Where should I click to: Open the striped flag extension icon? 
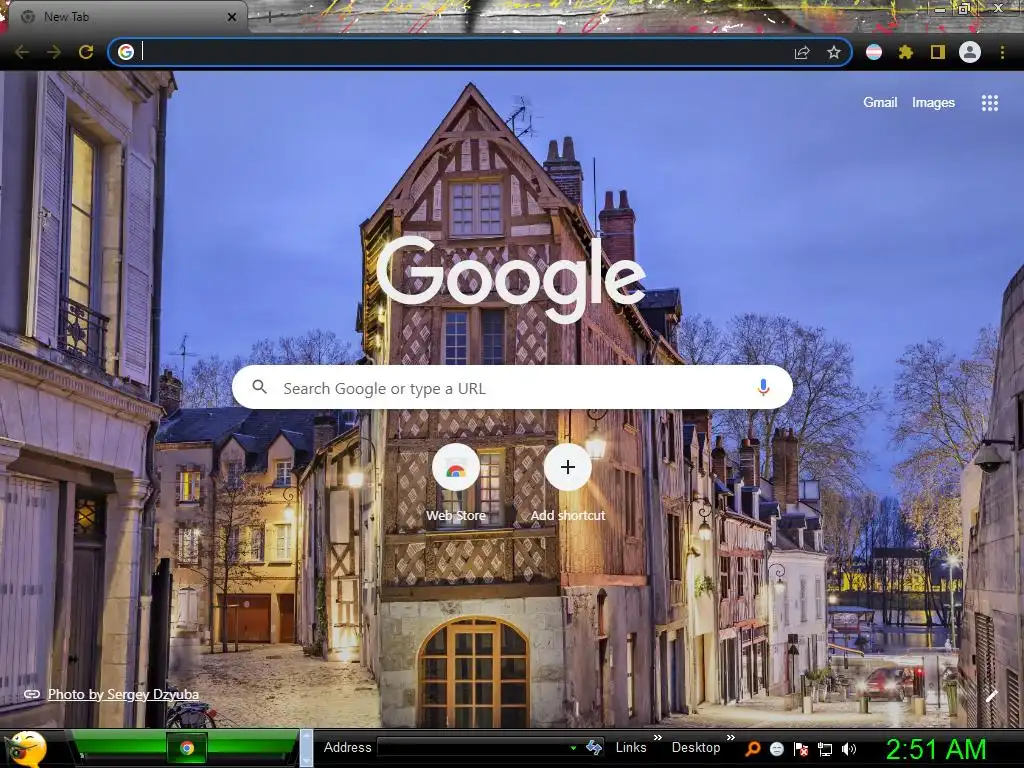pyautogui.click(x=874, y=52)
